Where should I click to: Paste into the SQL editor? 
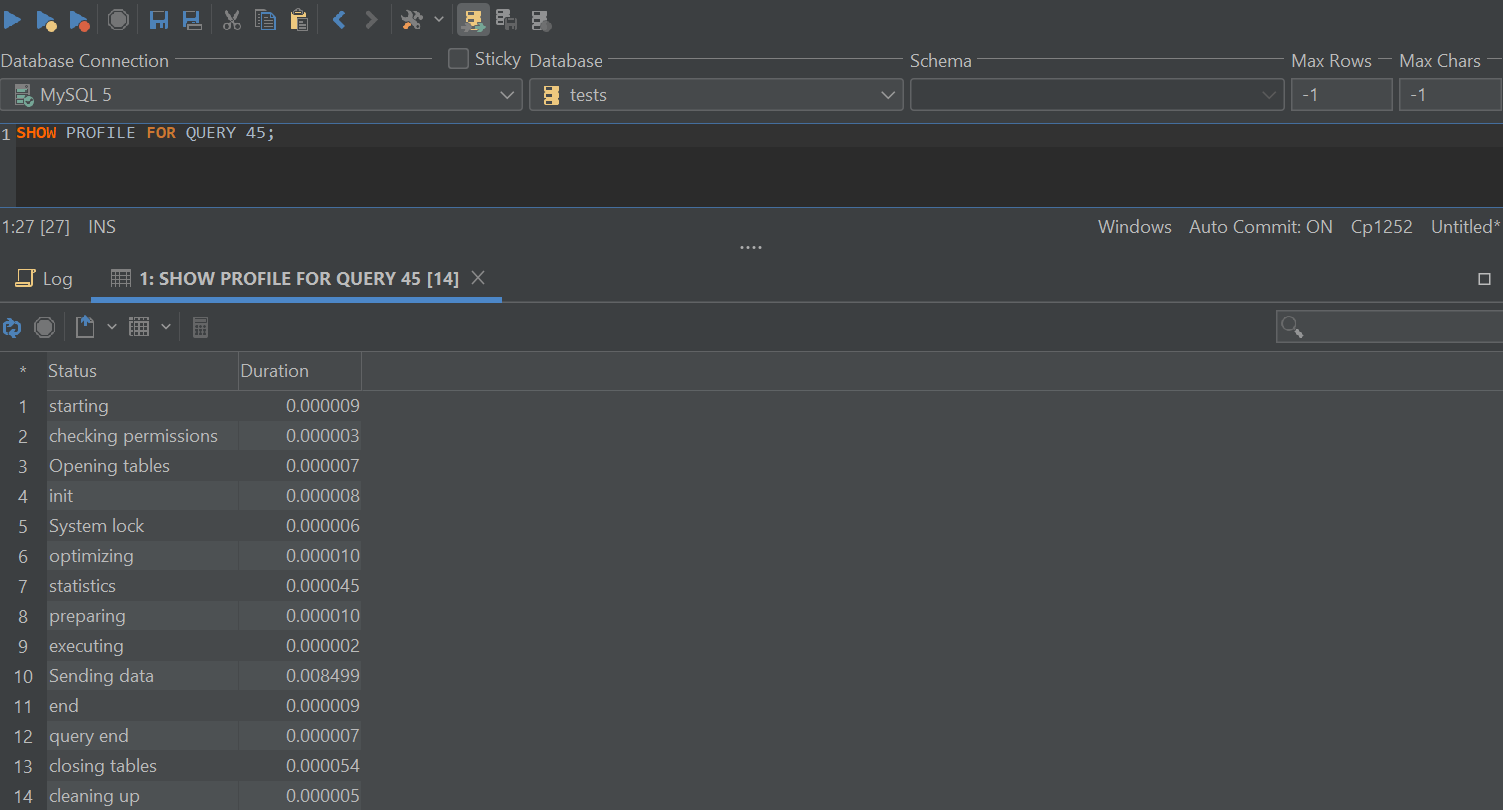click(x=298, y=19)
